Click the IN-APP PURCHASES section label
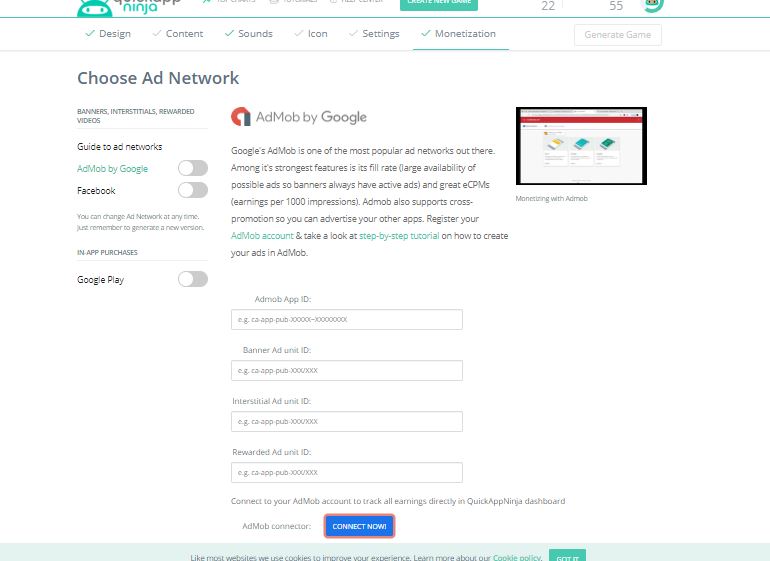This screenshot has height=561, width=770. click(107, 252)
